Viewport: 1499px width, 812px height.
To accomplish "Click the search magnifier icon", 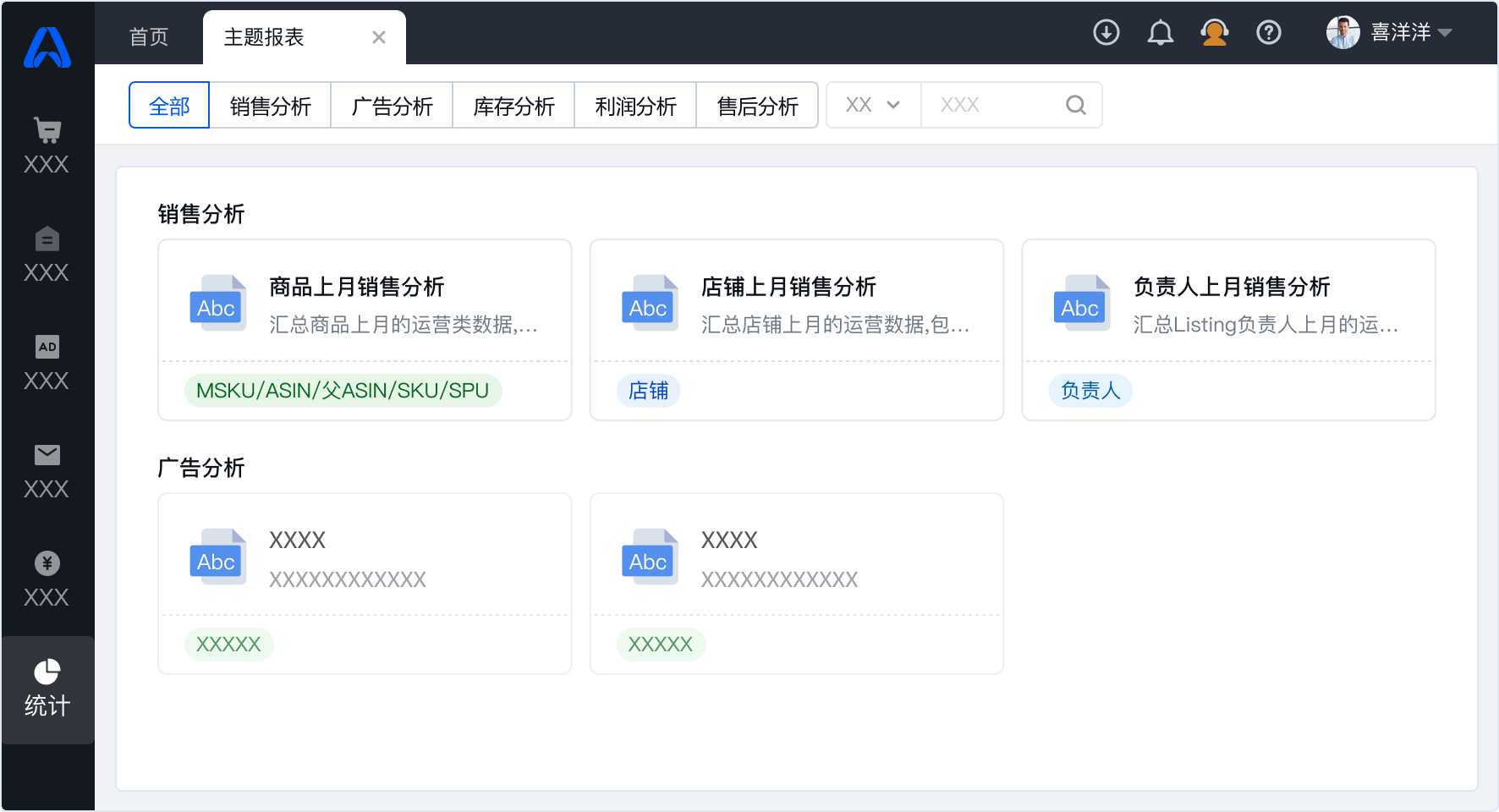I will (x=1075, y=105).
